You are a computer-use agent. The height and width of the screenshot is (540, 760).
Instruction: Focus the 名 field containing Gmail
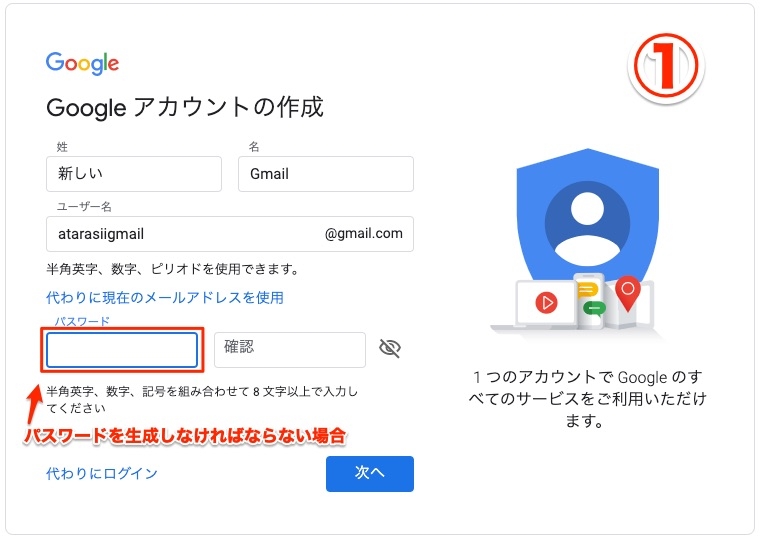click(325, 174)
